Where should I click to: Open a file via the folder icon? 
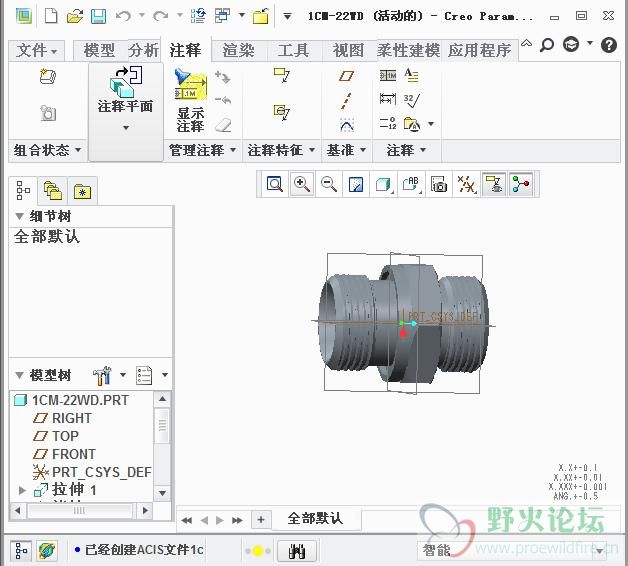(74, 16)
